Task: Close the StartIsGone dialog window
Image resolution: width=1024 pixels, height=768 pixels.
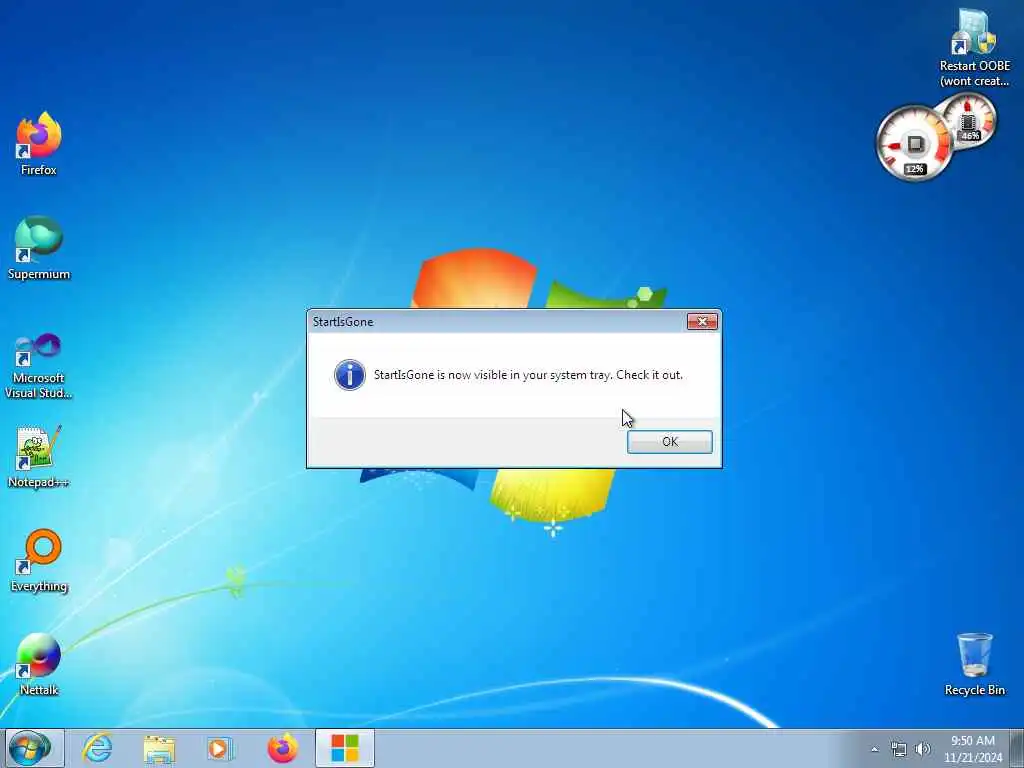Action: [702, 321]
